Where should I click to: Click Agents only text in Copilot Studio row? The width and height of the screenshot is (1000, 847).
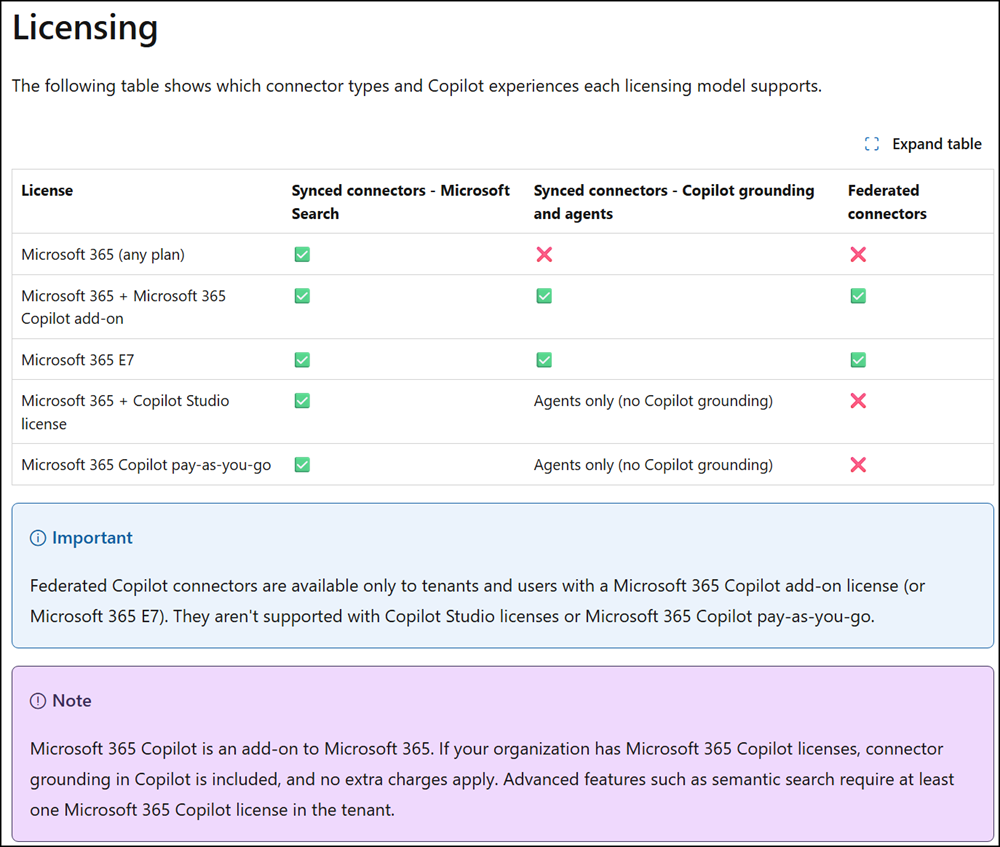tap(653, 401)
